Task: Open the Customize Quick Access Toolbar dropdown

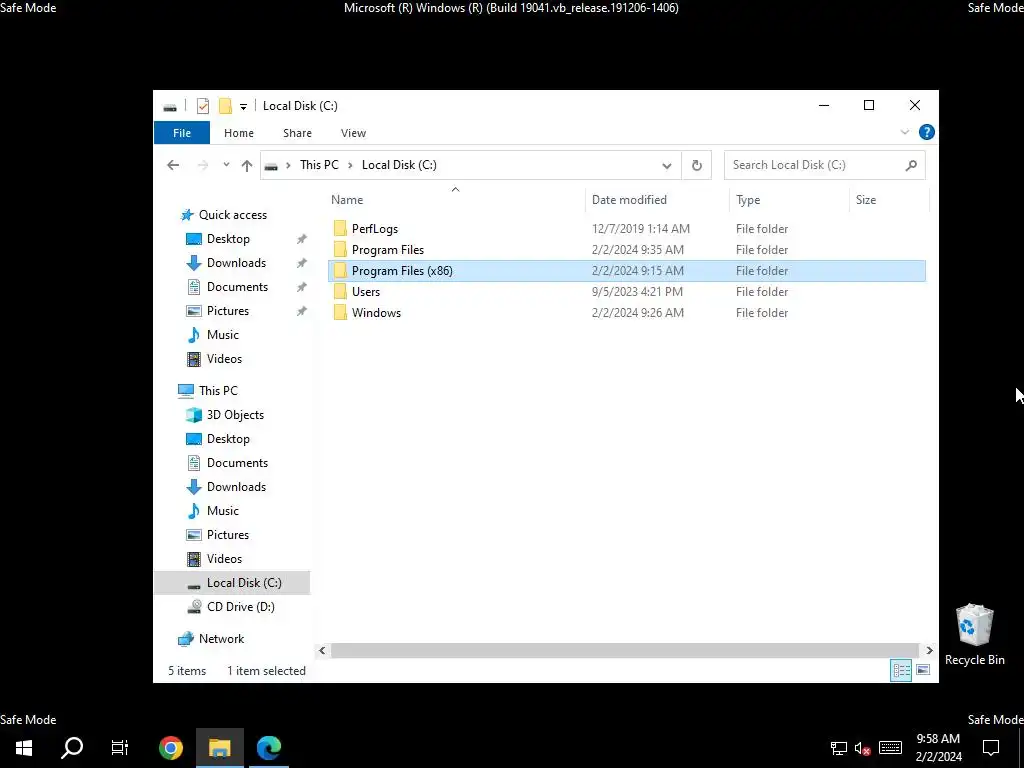Action: (243, 106)
